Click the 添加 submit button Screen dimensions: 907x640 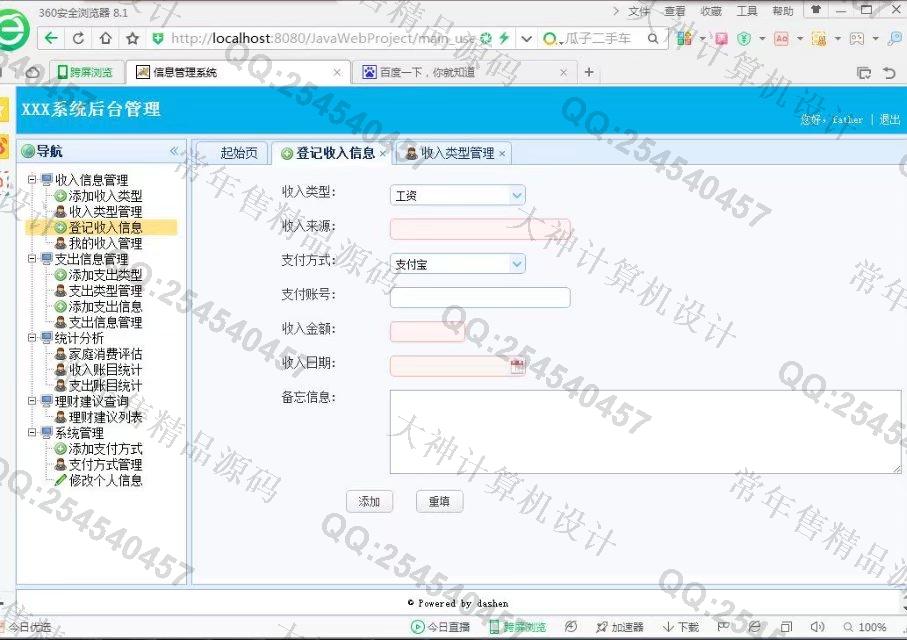click(369, 502)
